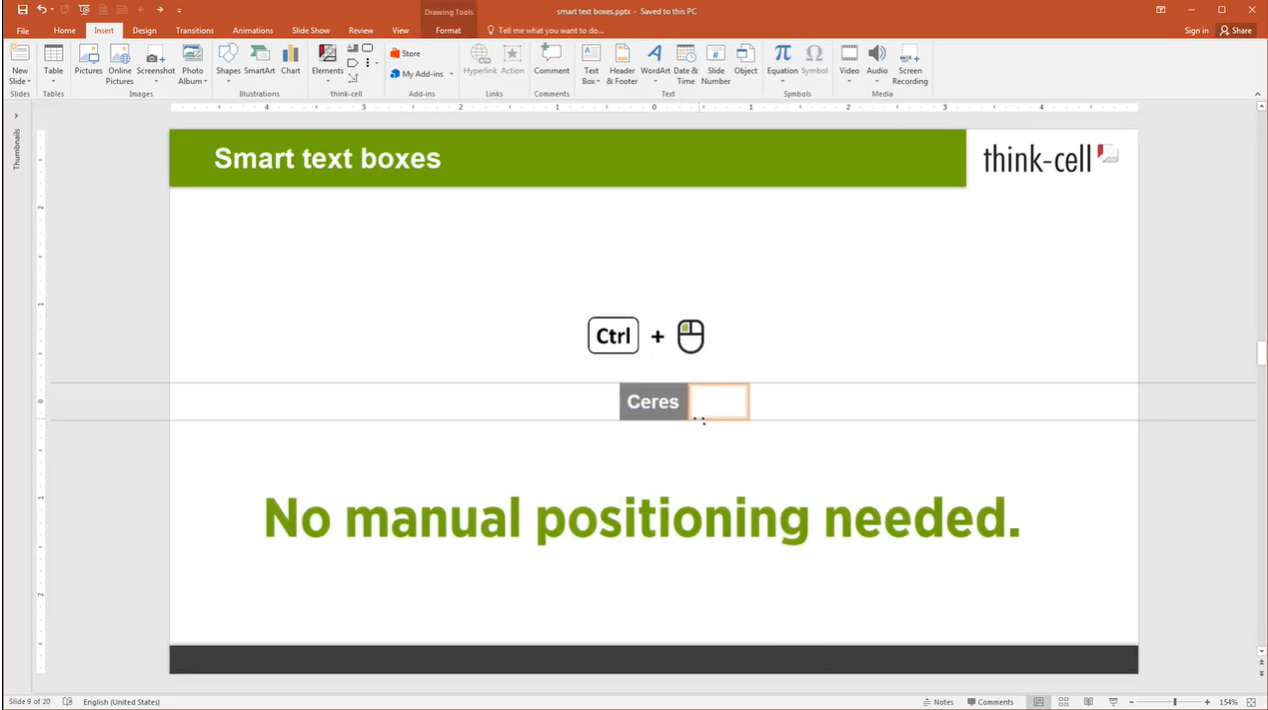Image resolution: width=1268 pixels, height=710 pixels.
Task: Open the Header & Footer dialog
Action: [x=622, y=64]
